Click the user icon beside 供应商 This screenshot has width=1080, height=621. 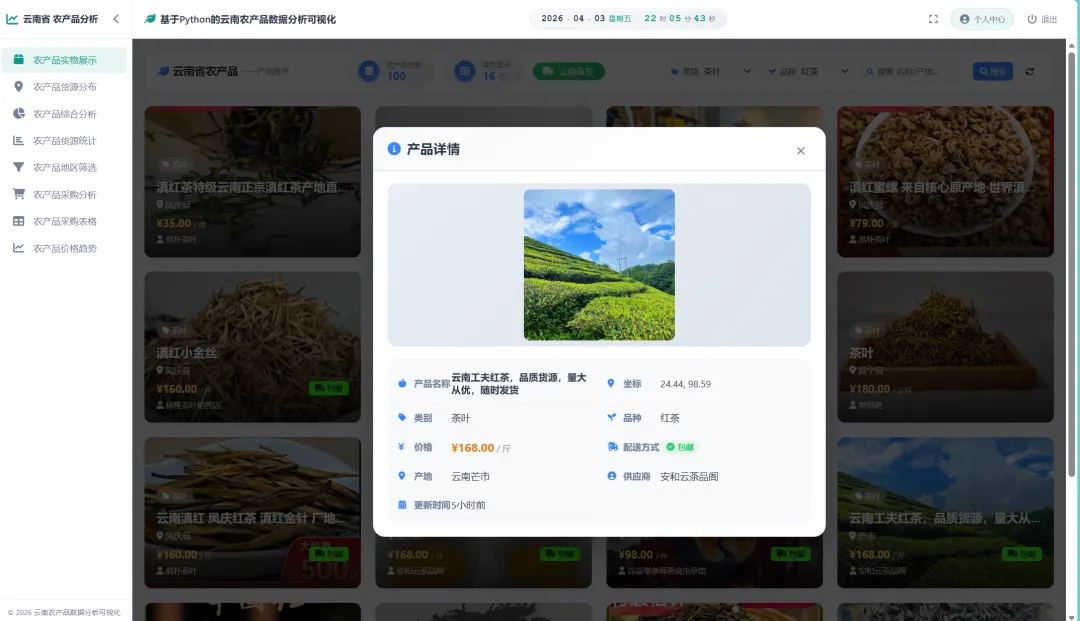612,476
